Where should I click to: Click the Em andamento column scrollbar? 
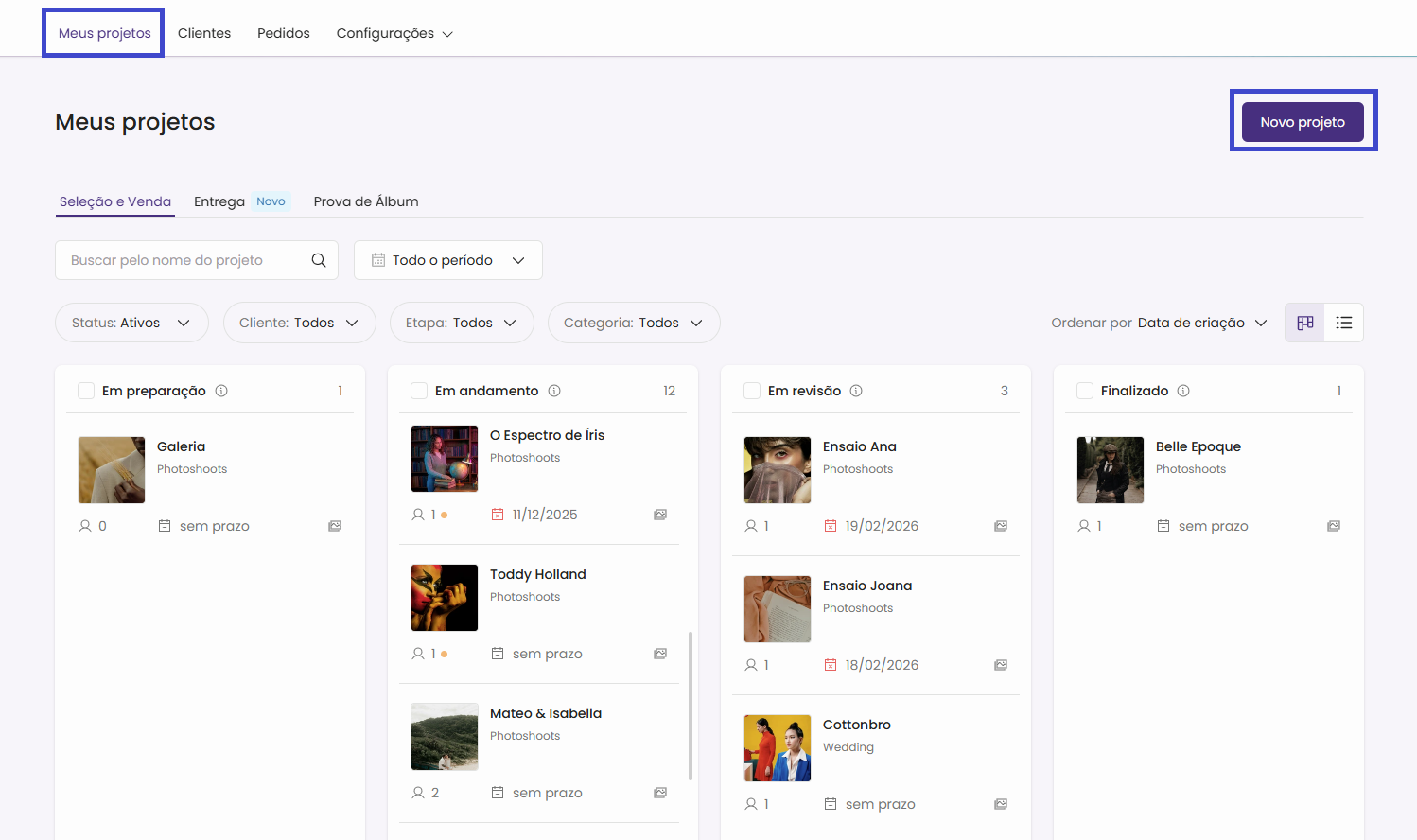691,705
